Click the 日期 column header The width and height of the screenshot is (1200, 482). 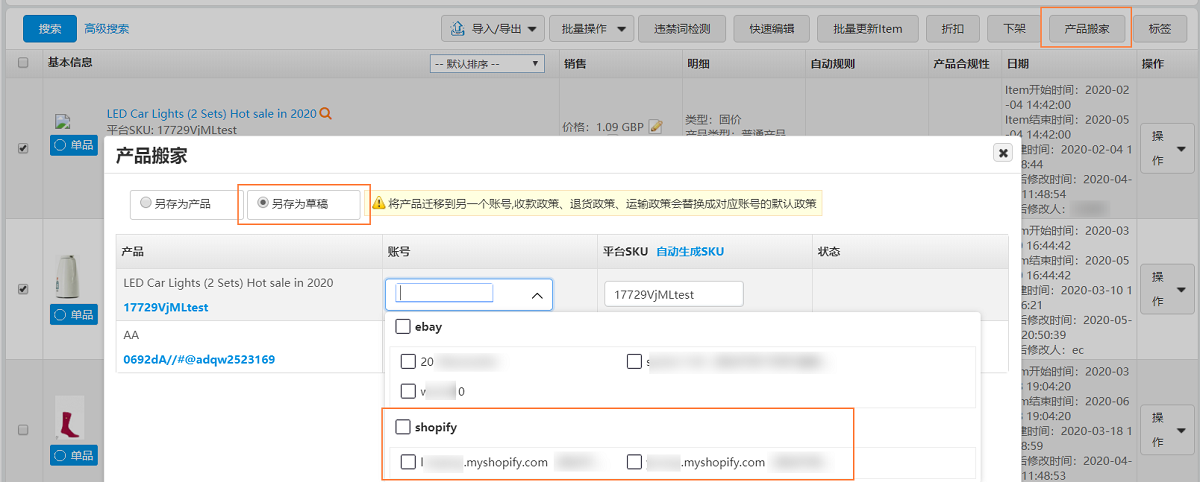[1018, 63]
